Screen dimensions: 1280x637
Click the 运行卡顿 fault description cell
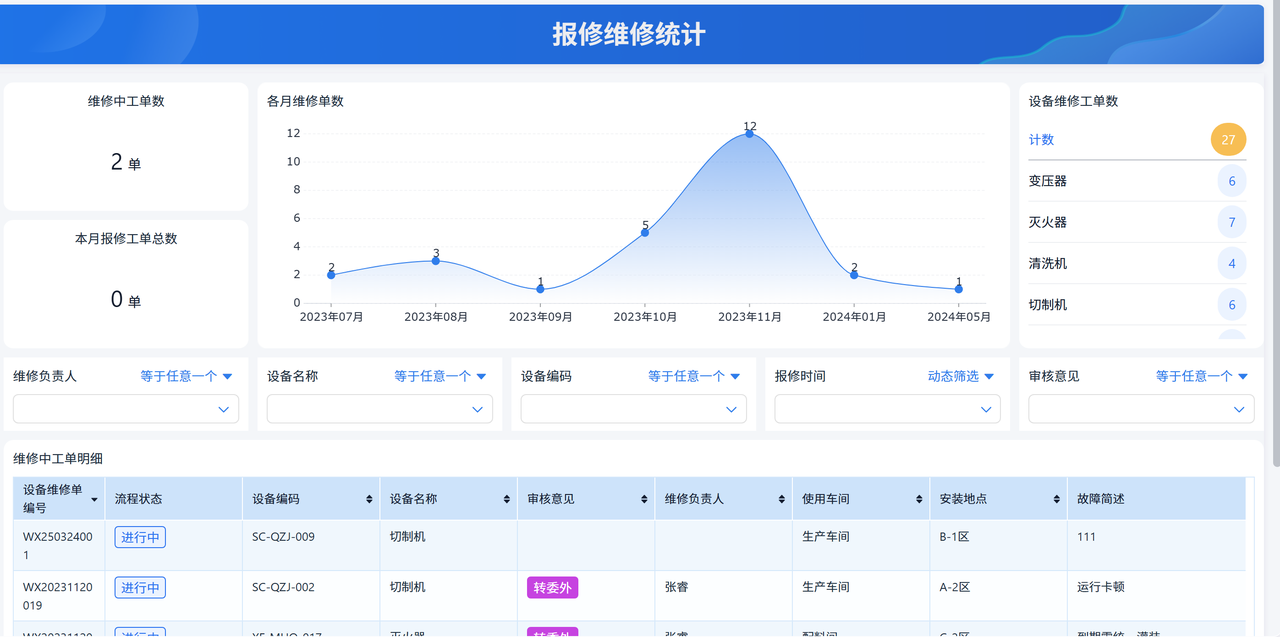click(1101, 587)
